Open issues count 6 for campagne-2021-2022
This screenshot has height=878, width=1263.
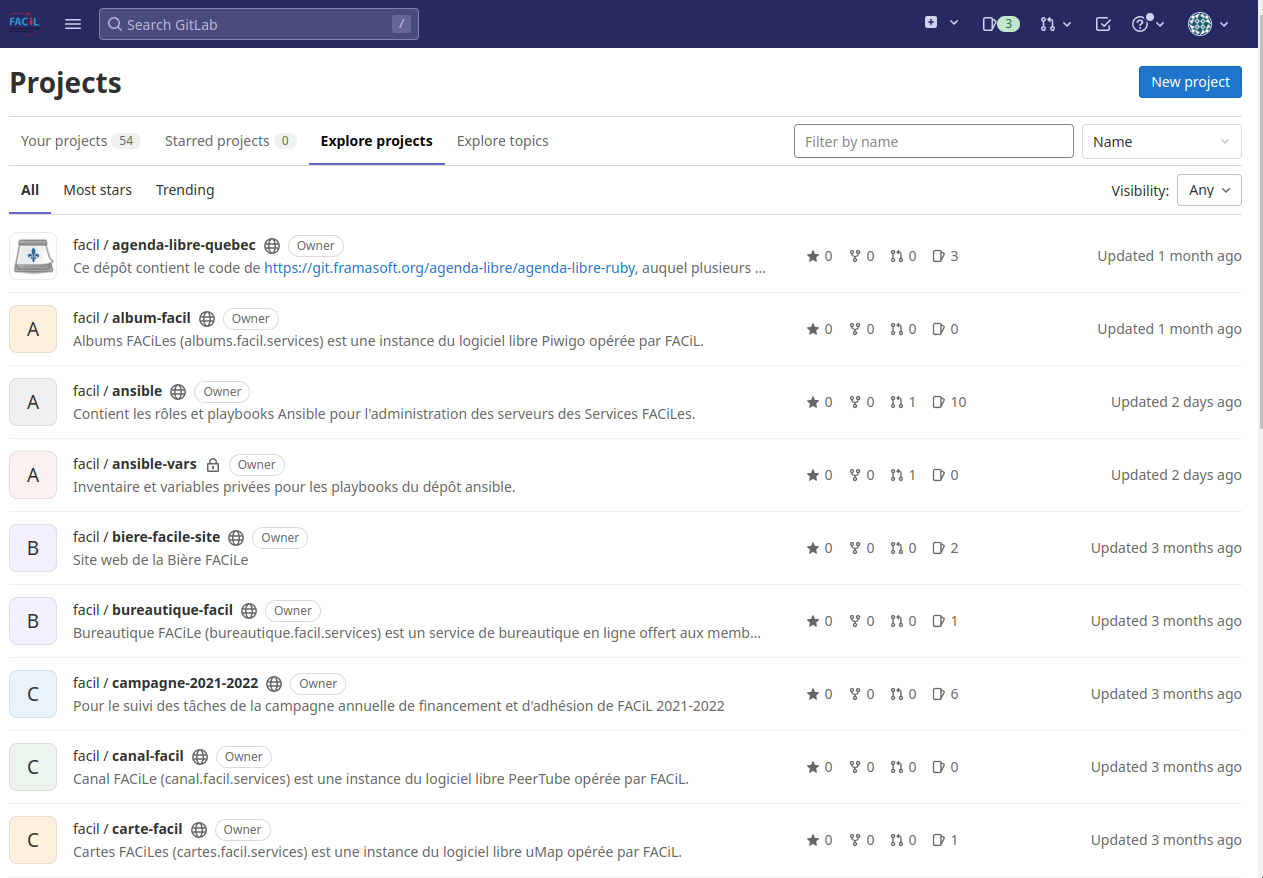pos(945,694)
